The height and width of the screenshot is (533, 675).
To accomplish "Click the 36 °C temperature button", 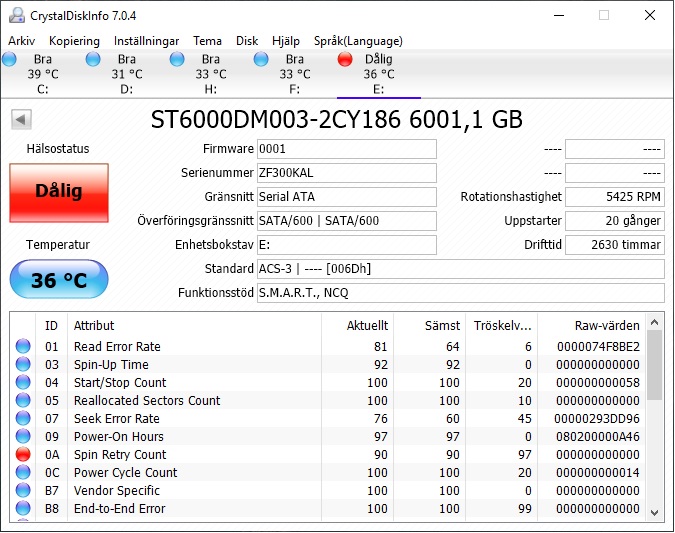I will (59, 279).
